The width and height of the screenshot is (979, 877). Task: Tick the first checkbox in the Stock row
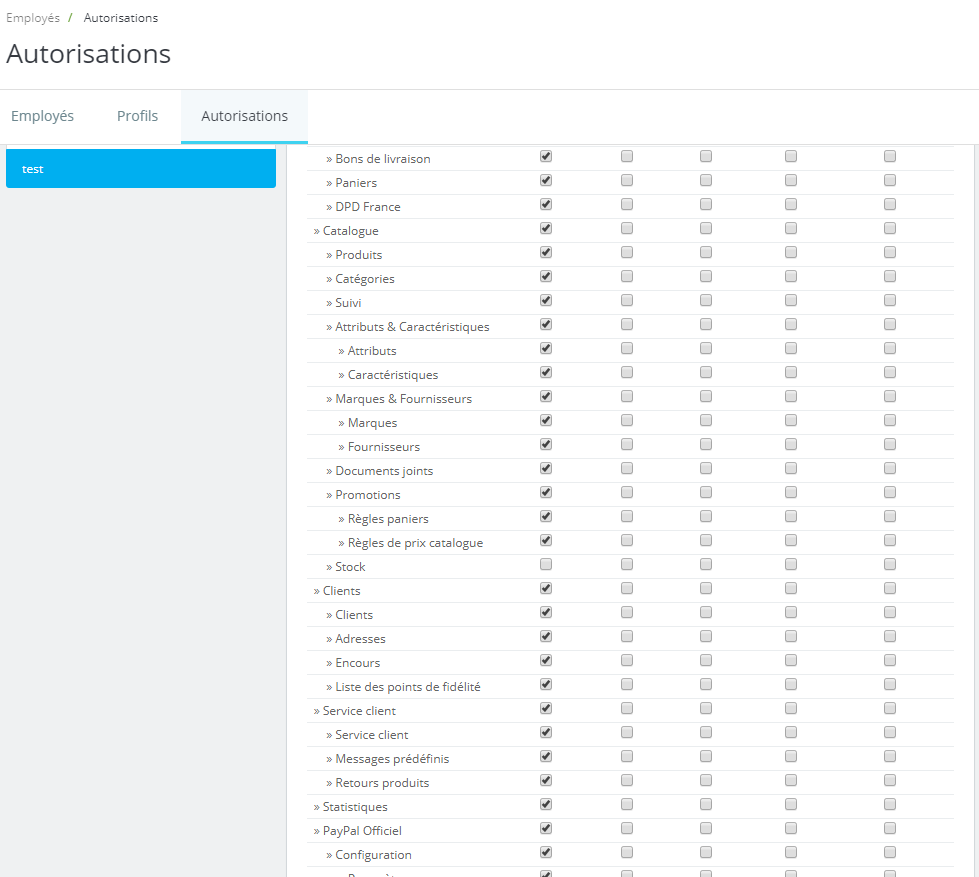(546, 564)
